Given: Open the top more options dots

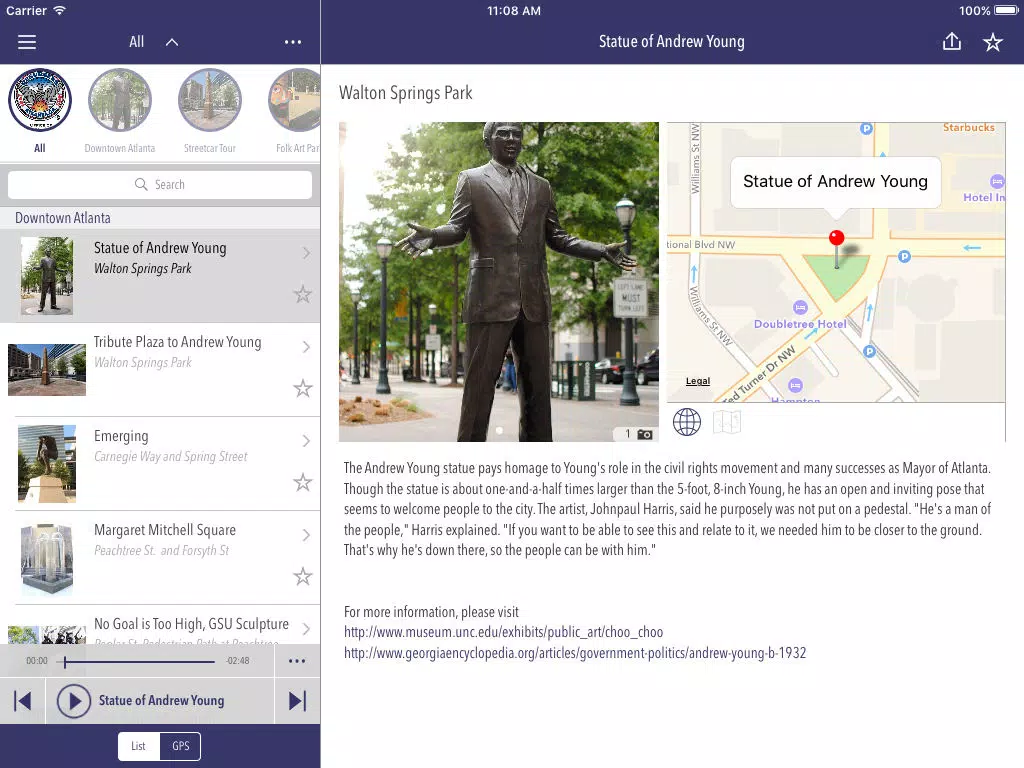Looking at the screenshot, I should click(293, 42).
